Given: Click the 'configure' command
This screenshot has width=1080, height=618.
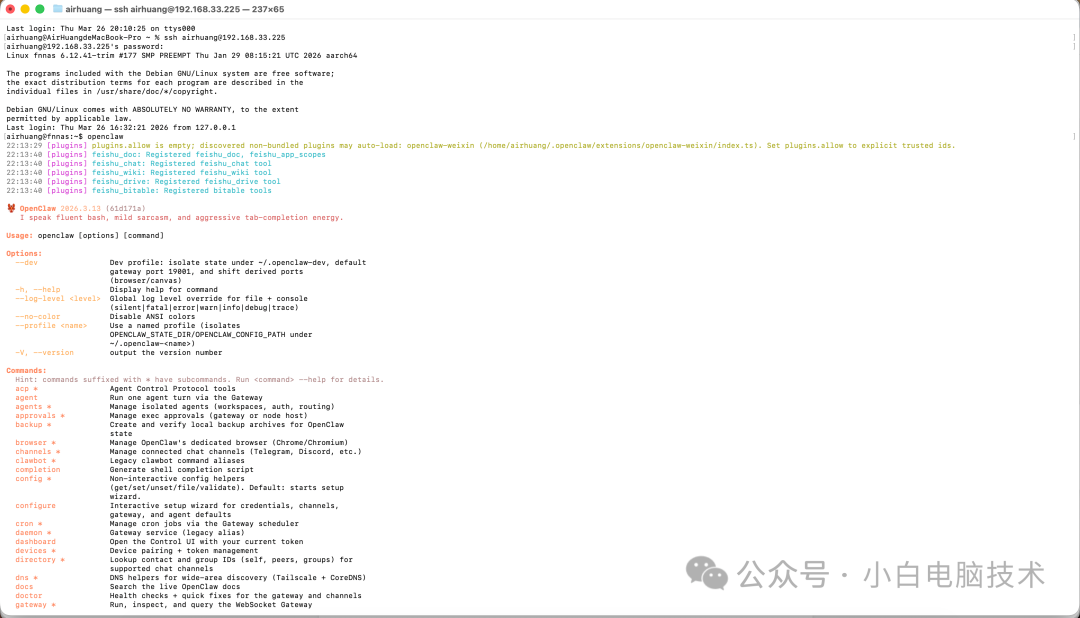Looking at the screenshot, I should (35, 505).
